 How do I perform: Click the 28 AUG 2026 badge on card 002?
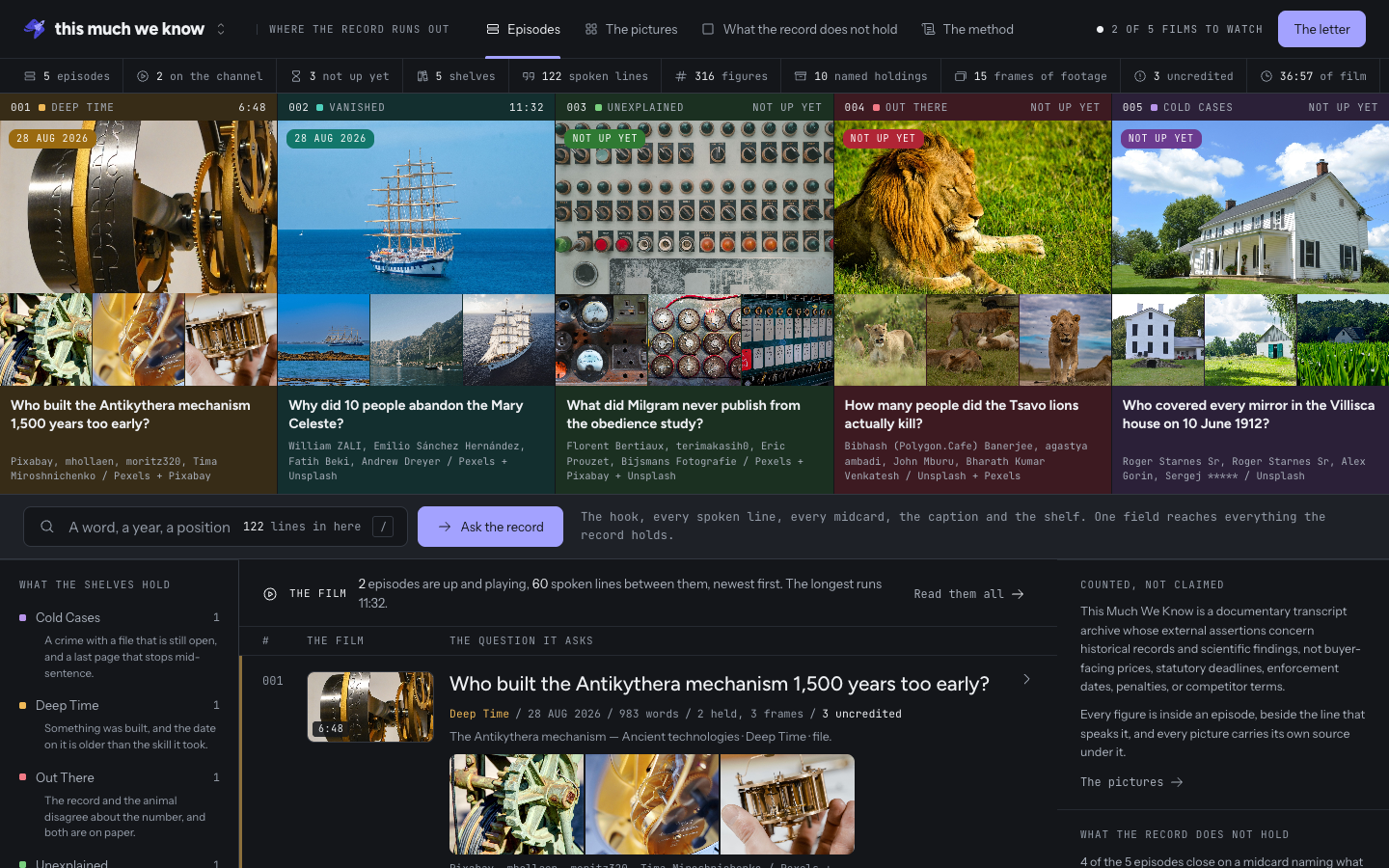[330, 139]
